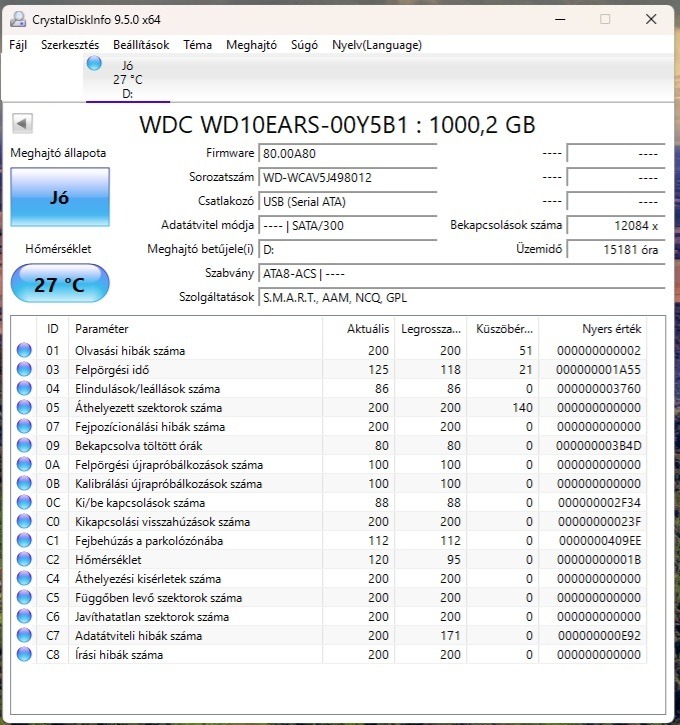The image size is (680, 725).
Task: Click status orb for Elindulások/leállások száma
Action: 24,388
